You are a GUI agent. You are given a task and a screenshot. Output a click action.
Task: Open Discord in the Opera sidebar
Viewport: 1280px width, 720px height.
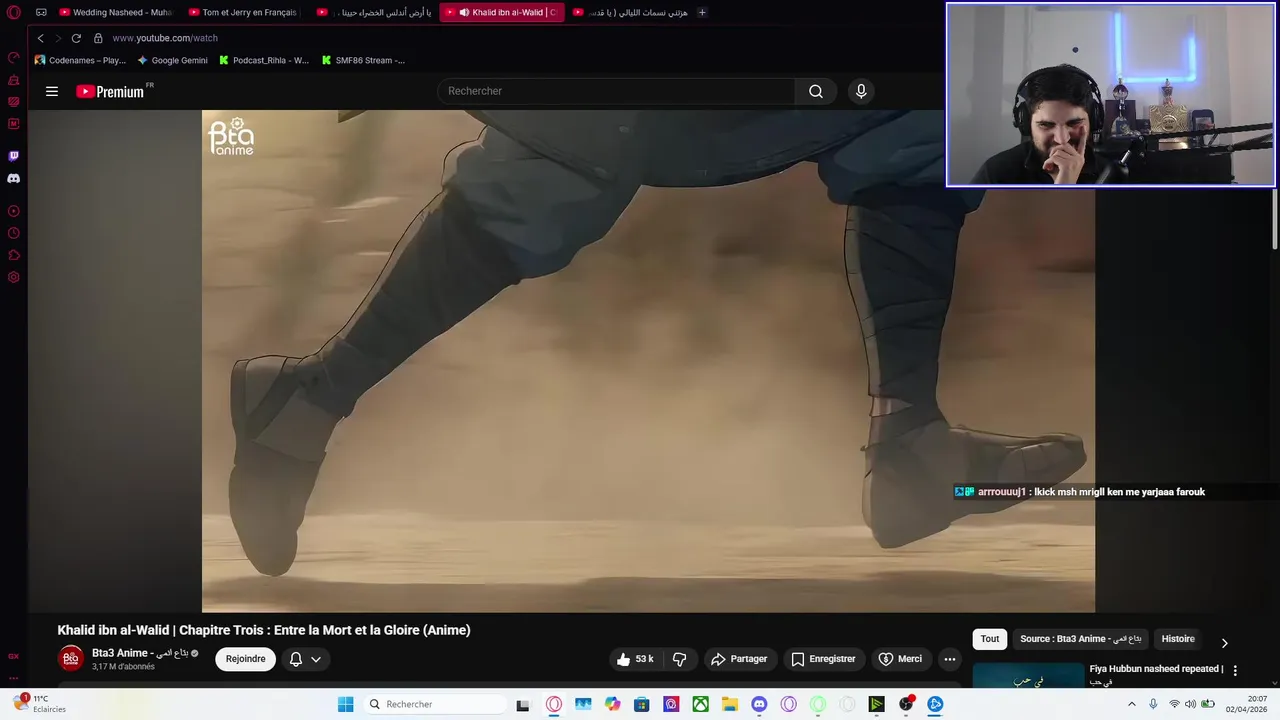click(x=14, y=178)
